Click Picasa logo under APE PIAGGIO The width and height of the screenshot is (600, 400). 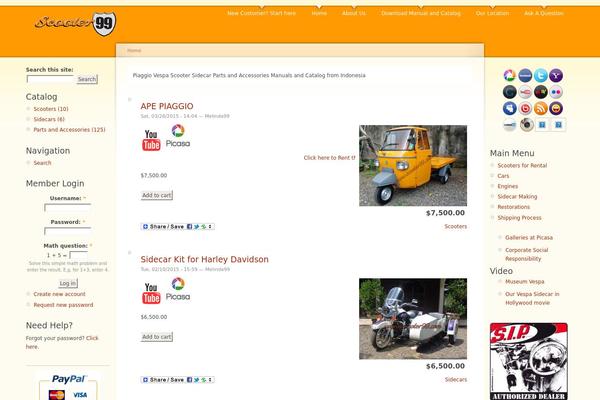(x=178, y=136)
